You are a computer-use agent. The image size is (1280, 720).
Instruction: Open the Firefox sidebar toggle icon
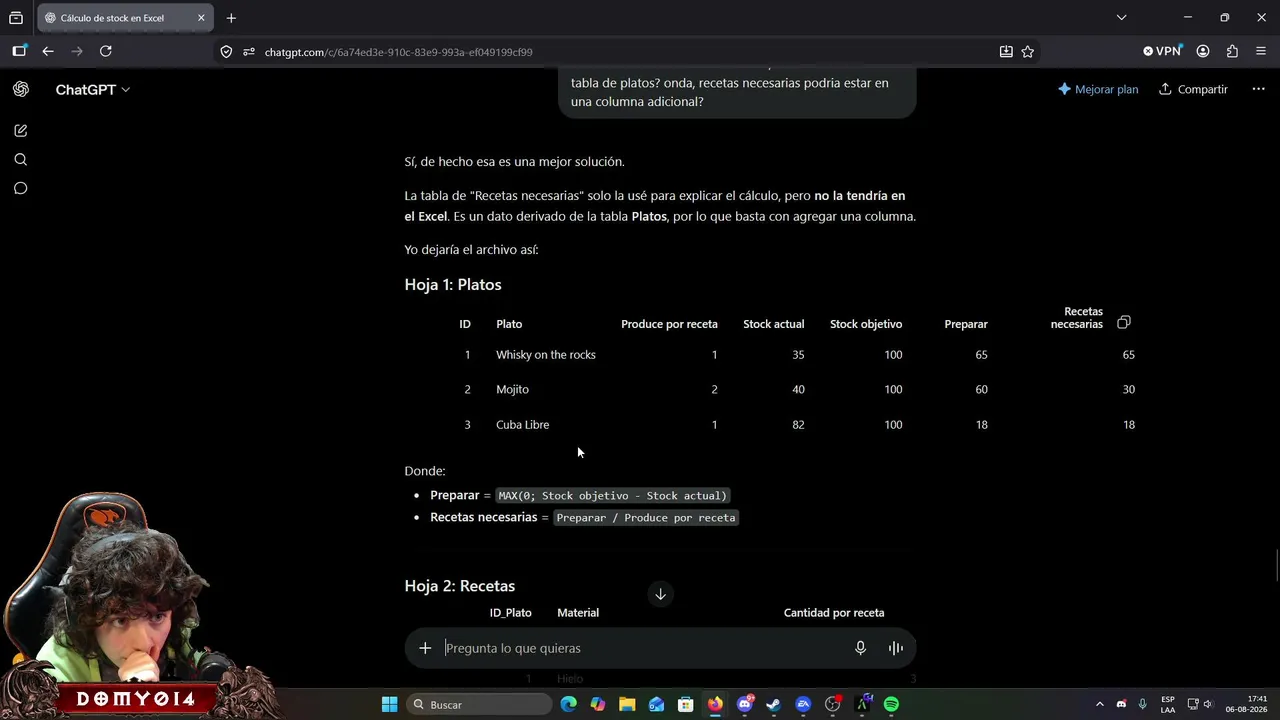click(20, 51)
